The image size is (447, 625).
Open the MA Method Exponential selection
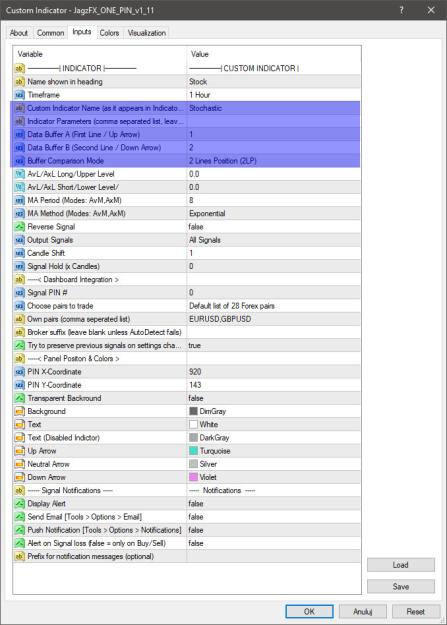pos(274,214)
